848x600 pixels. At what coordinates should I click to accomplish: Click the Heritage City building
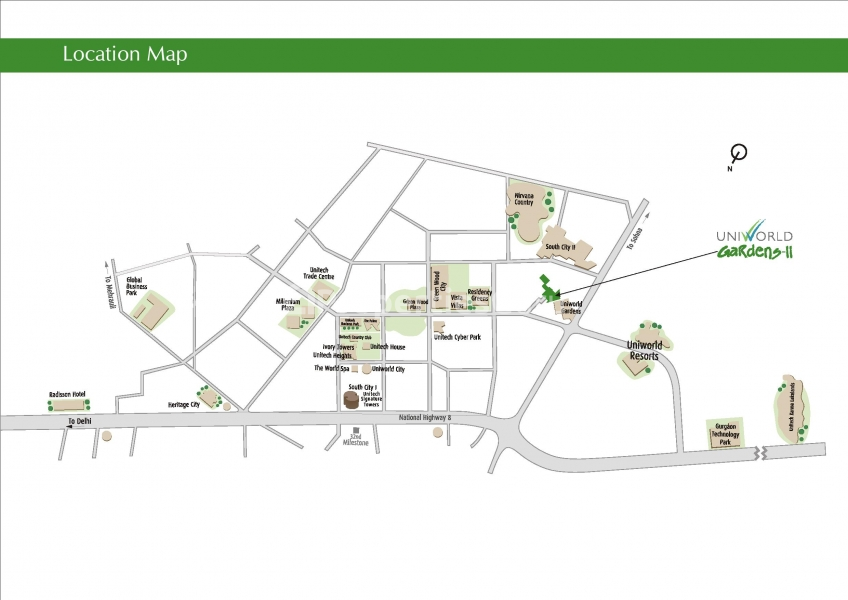tap(208, 398)
